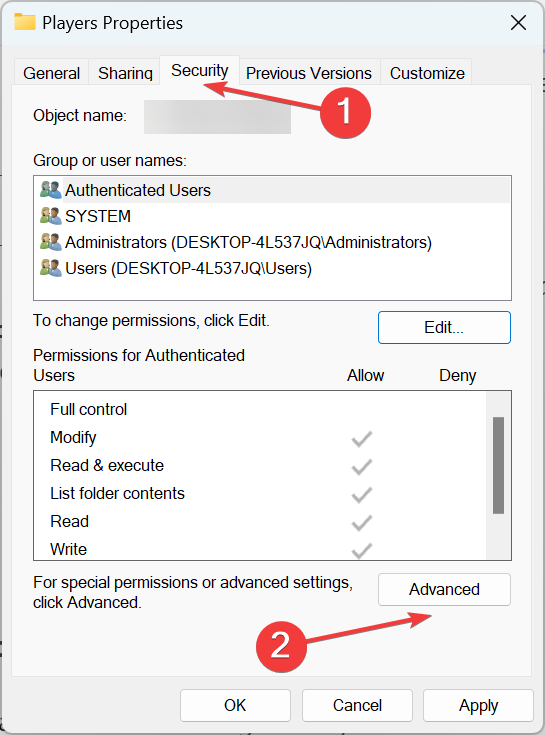Viewport: 545px width, 735px height.
Task: Confirm with the OK button
Action: (235, 705)
